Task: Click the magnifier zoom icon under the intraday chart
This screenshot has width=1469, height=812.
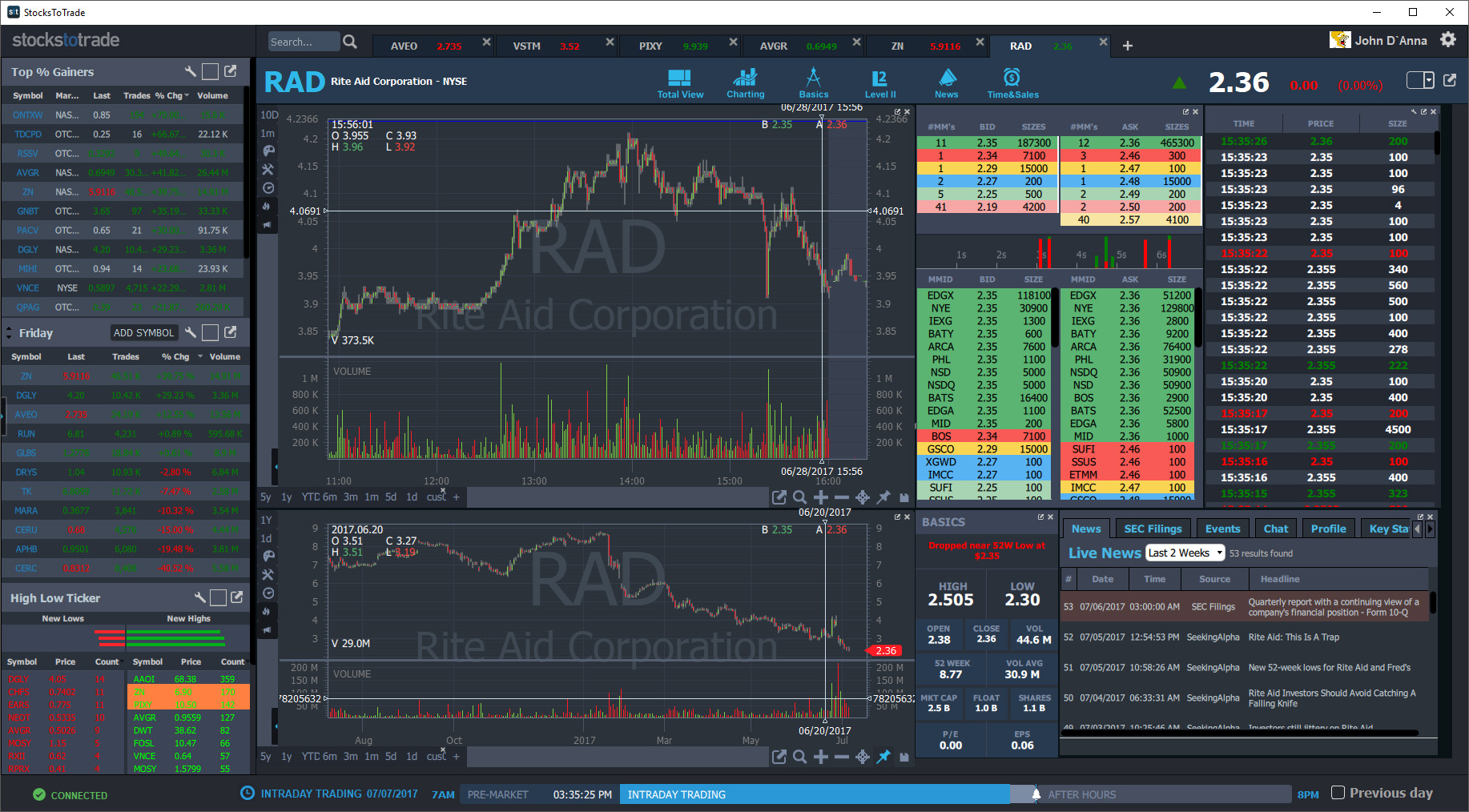Action: 799,497
